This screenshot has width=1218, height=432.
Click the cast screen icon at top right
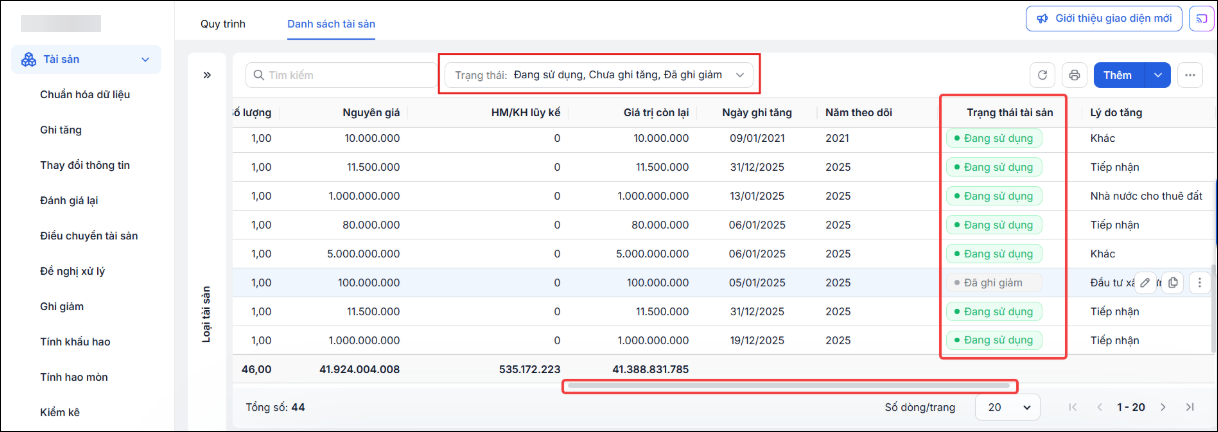pyautogui.click(x=1200, y=19)
